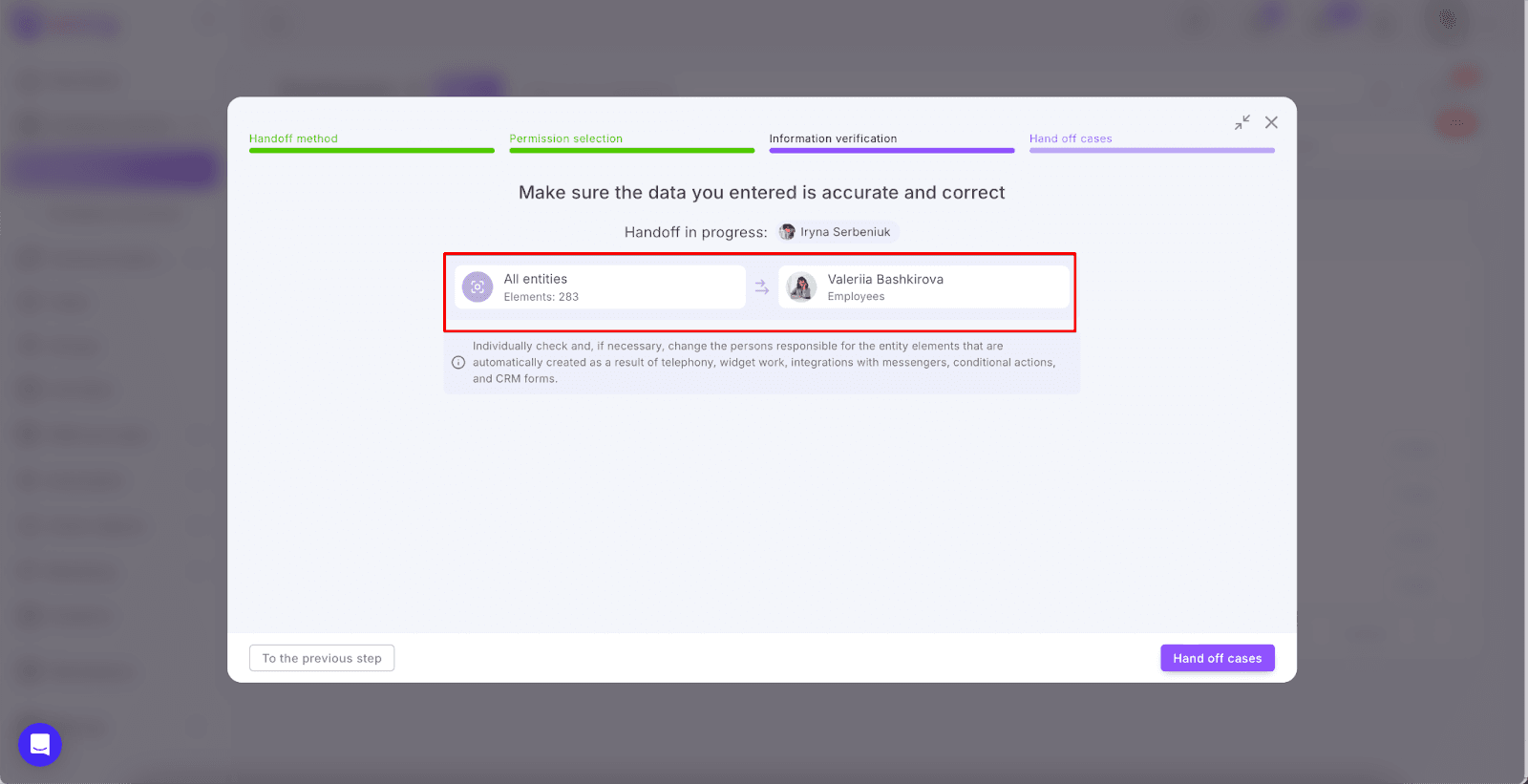Close the handoff dialog with X

pyautogui.click(x=1271, y=122)
